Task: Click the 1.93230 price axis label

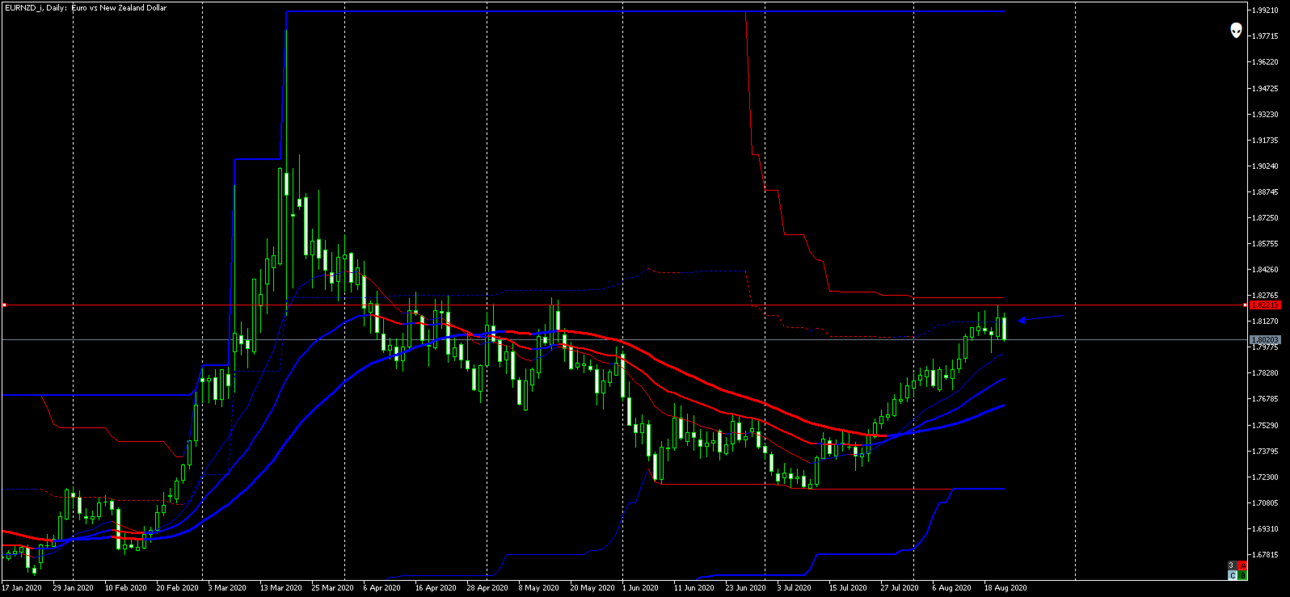Action: click(x=1266, y=114)
